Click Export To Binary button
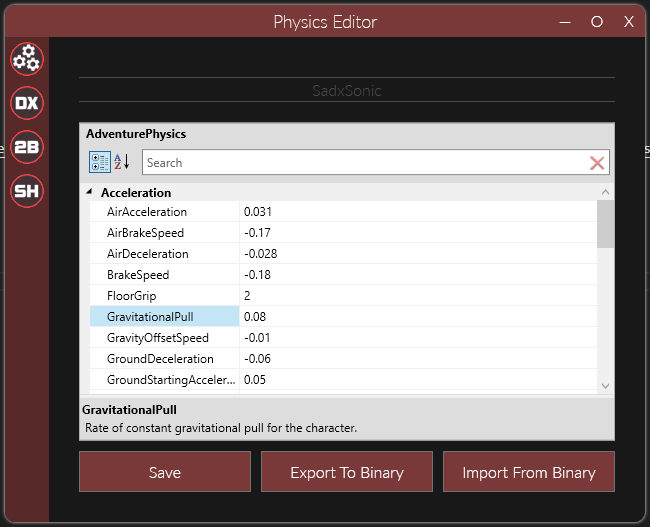Image resolution: width=650 pixels, height=527 pixels. [346, 472]
